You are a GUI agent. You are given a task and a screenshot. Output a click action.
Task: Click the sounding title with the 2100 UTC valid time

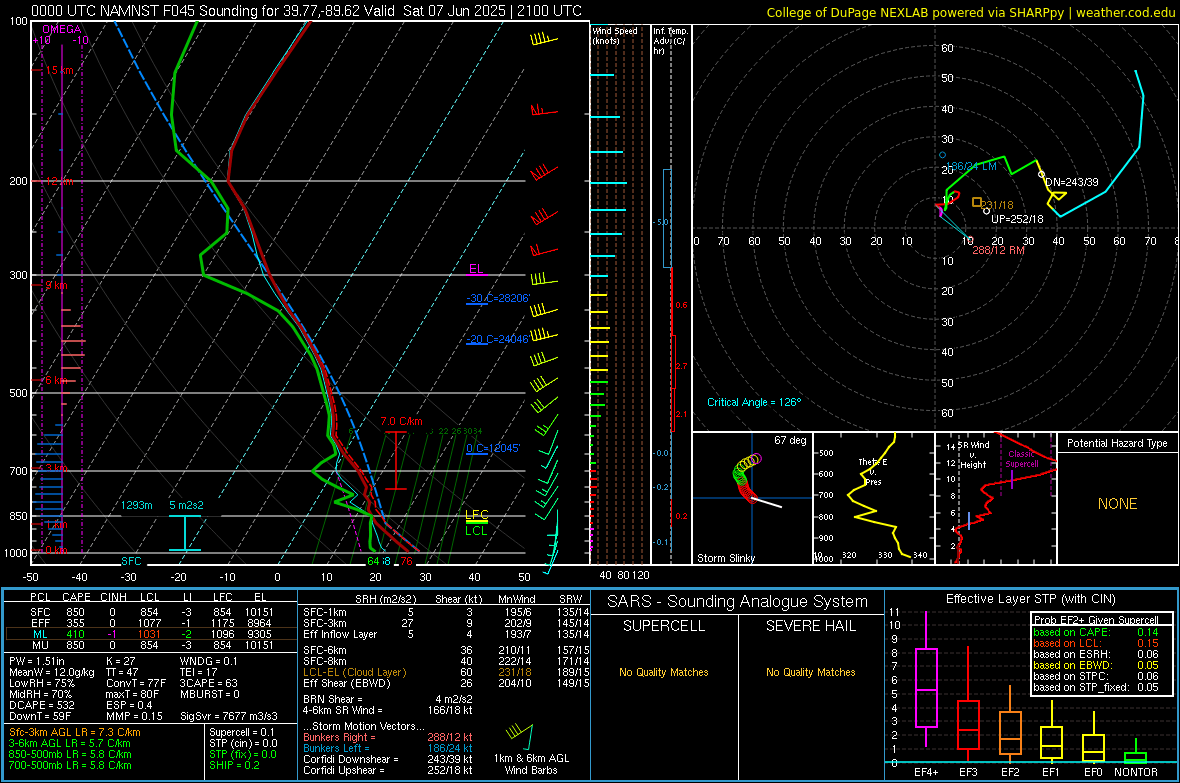click(306, 11)
